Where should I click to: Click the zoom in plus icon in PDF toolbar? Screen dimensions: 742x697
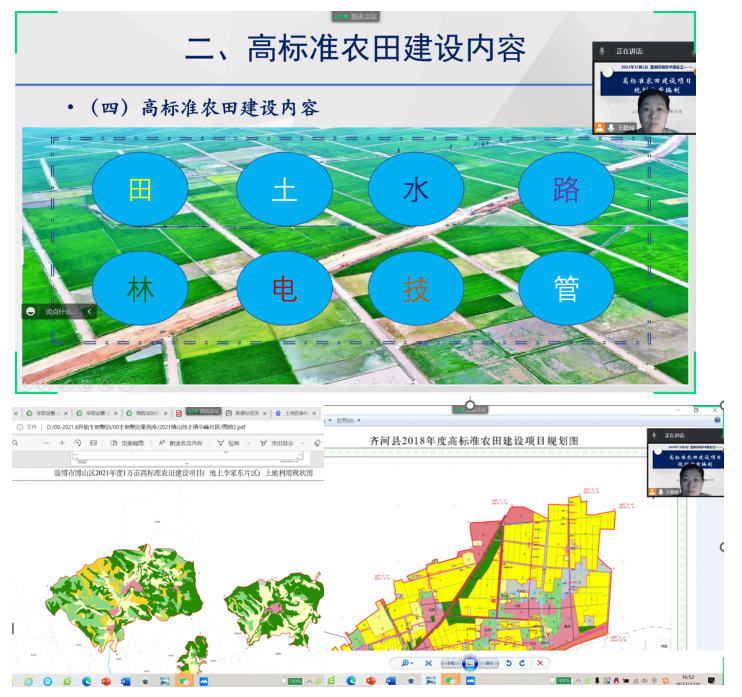pyautogui.click(x=62, y=442)
